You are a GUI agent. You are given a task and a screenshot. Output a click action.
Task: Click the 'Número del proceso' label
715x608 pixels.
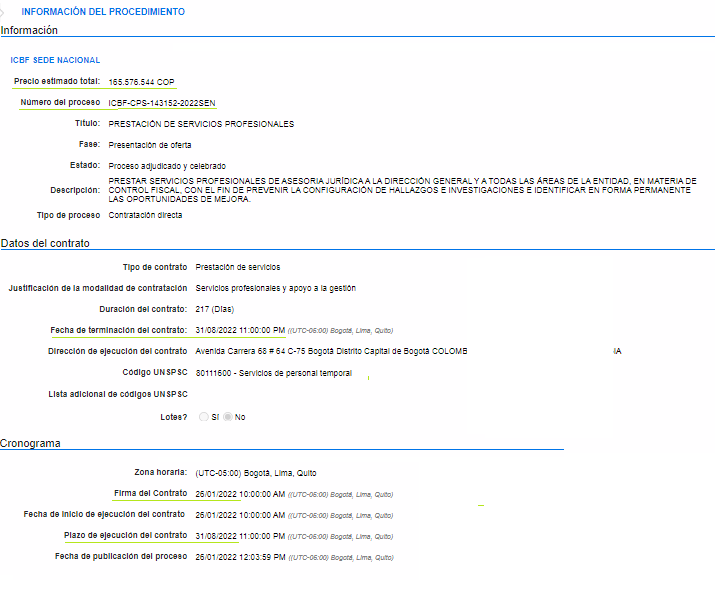[x=60, y=102]
